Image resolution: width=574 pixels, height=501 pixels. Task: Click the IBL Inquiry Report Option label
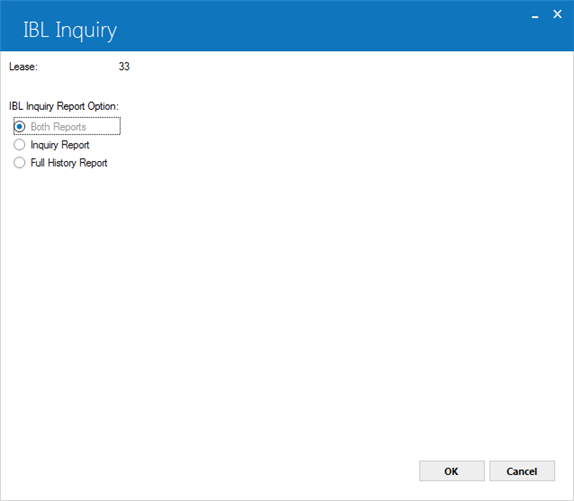pyautogui.click(x=64, y=106)
